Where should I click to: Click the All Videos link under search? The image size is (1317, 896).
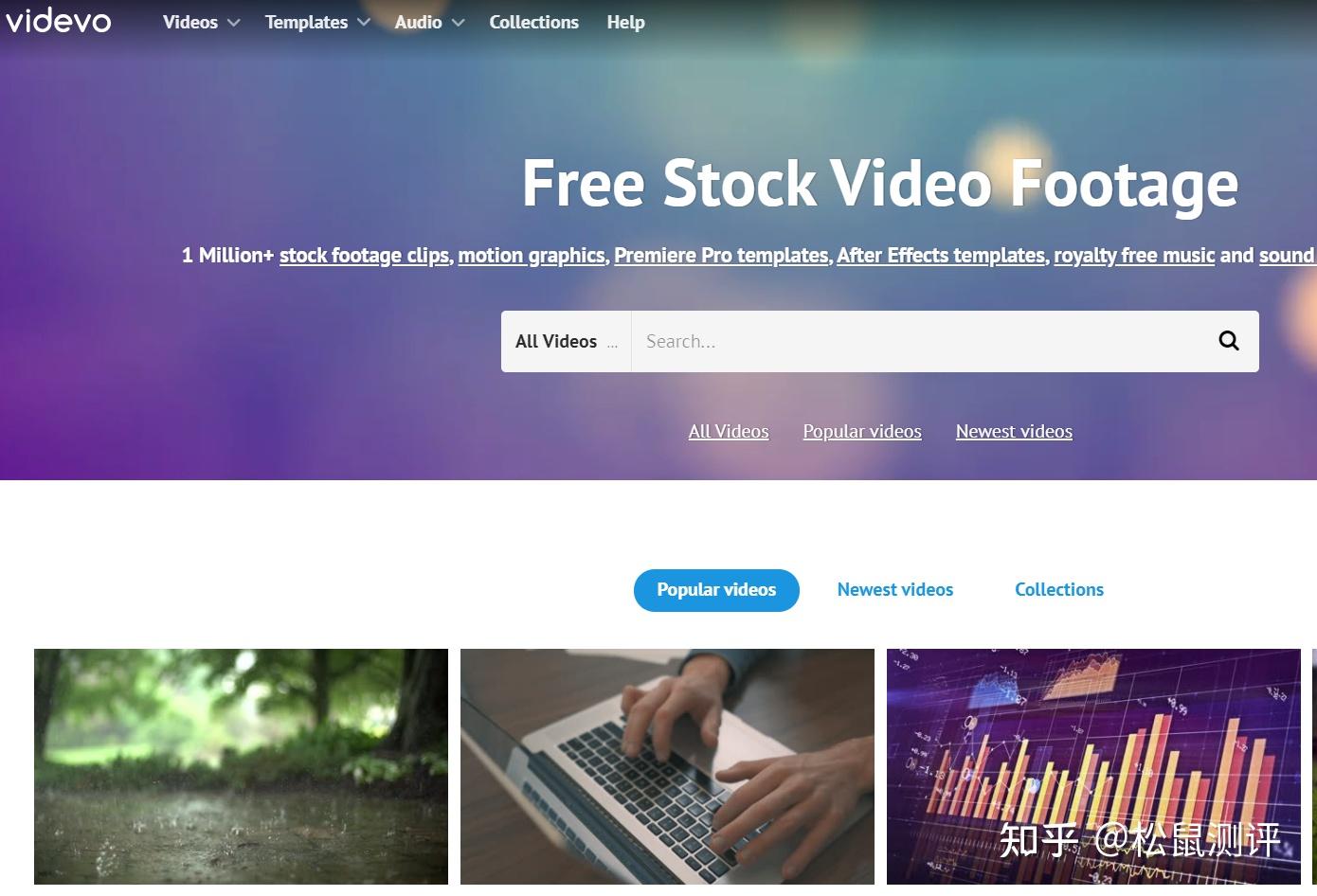(729, 432)
